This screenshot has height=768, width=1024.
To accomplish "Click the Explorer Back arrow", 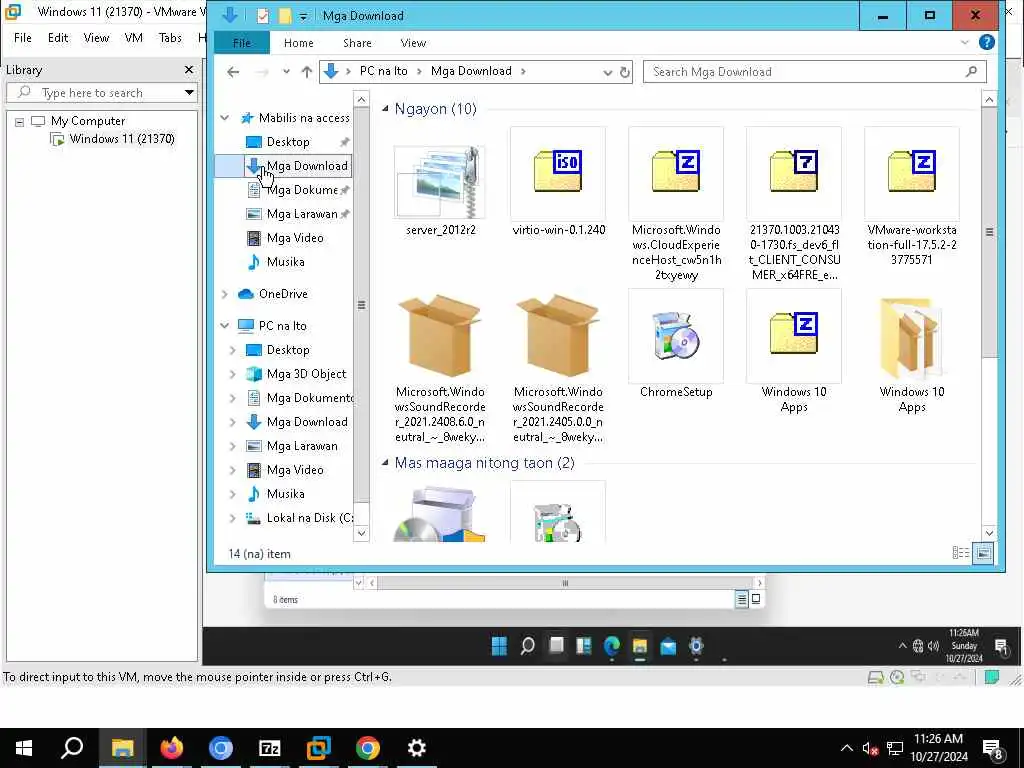I will point(233,72).
